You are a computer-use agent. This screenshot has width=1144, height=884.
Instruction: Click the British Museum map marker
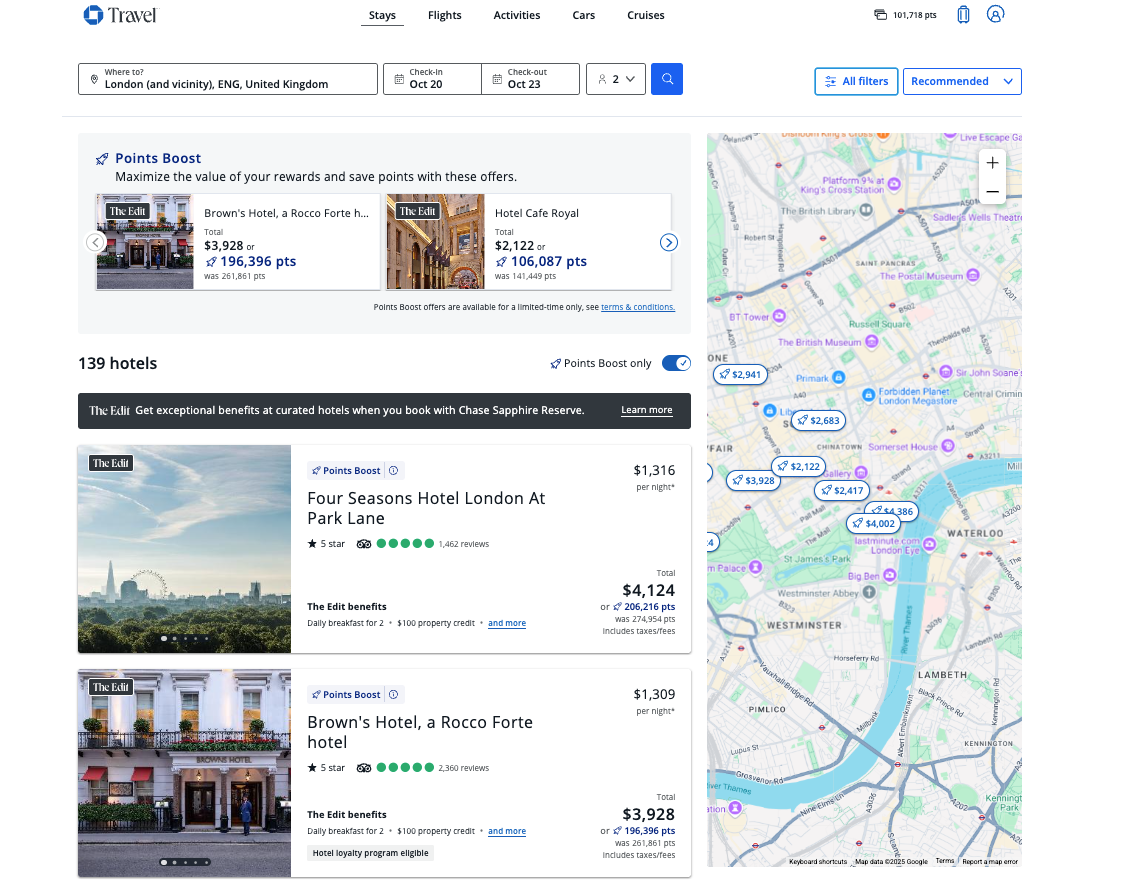tap(871, 341)
